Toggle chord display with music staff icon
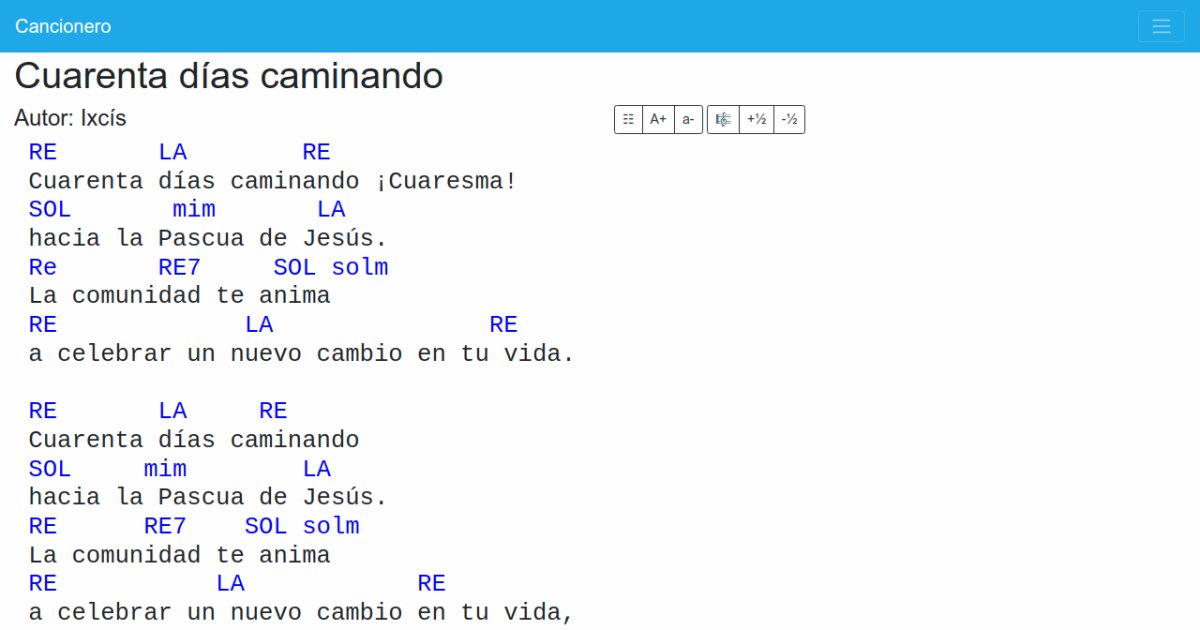Screen dimensions: 1200x630 [x=723, y=120]
